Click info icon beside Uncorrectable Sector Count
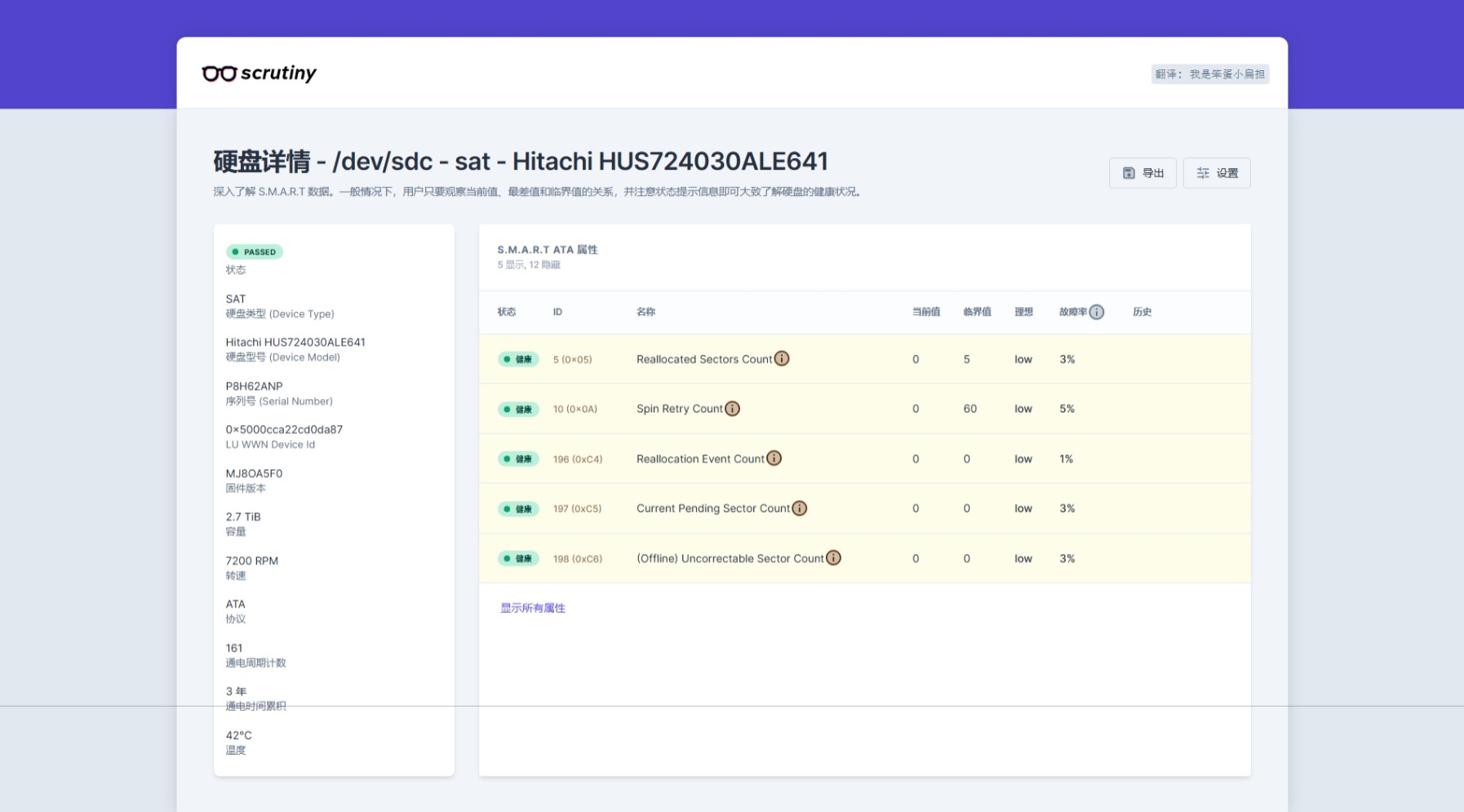This screenshot has height=812, width=1464. [x=833, y=557]
